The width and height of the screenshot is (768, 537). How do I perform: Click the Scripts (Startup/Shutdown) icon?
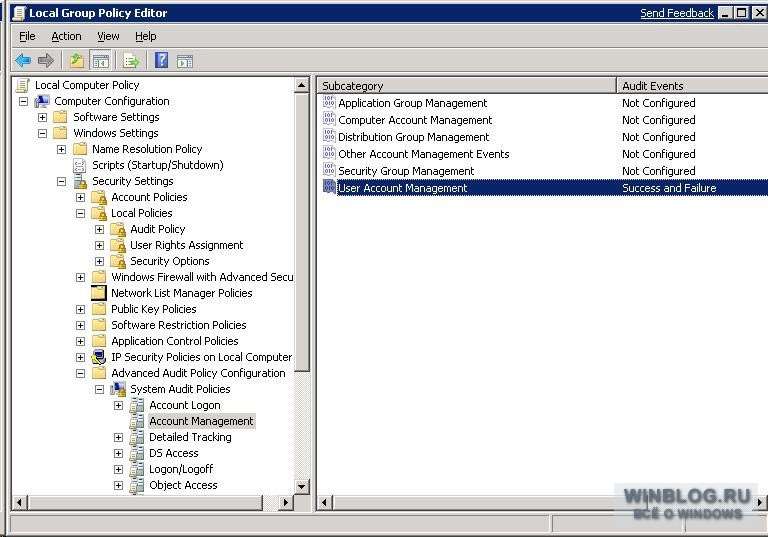[79, 165]
